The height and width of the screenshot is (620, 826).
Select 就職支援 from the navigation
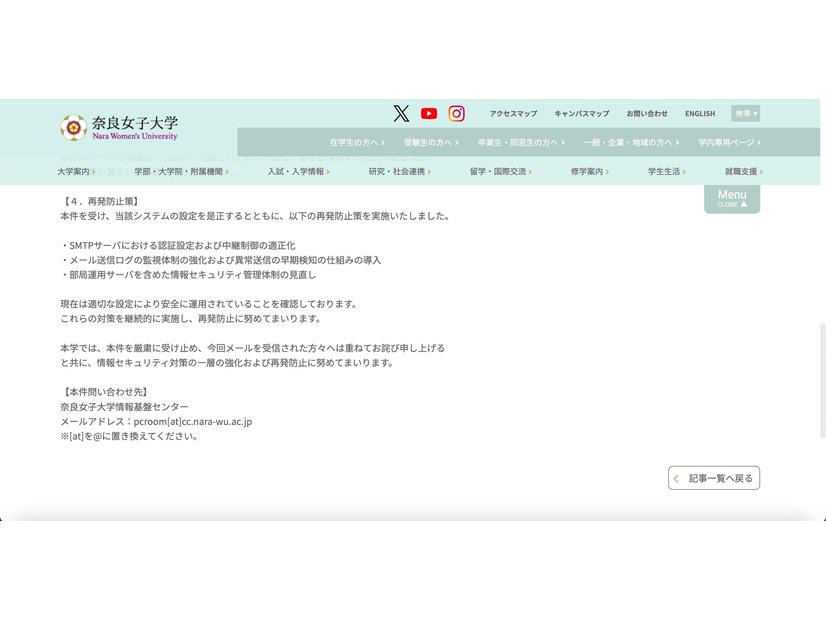point(739,171)
